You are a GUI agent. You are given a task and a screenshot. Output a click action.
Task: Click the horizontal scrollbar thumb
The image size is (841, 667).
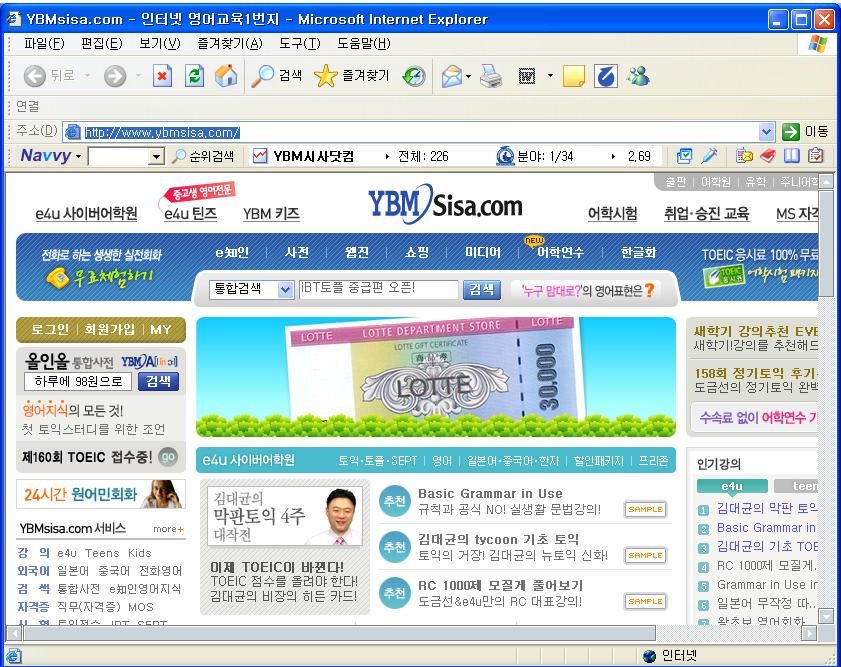tap(339, 633)
